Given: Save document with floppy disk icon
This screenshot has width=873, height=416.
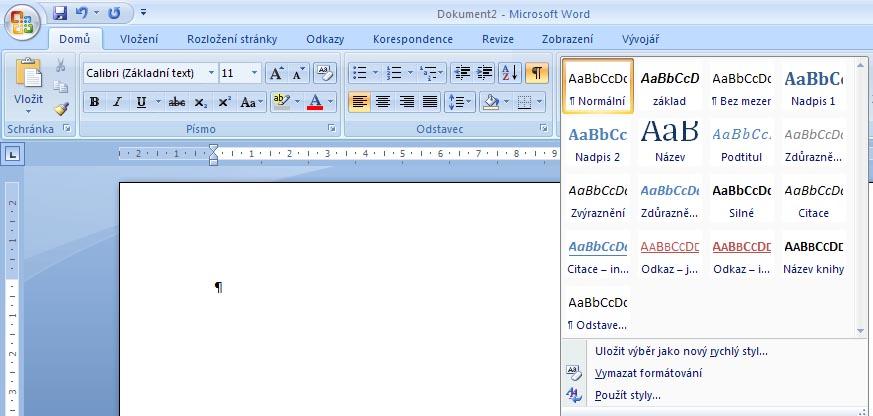Looking at the screenshot, I should (60, 13).
